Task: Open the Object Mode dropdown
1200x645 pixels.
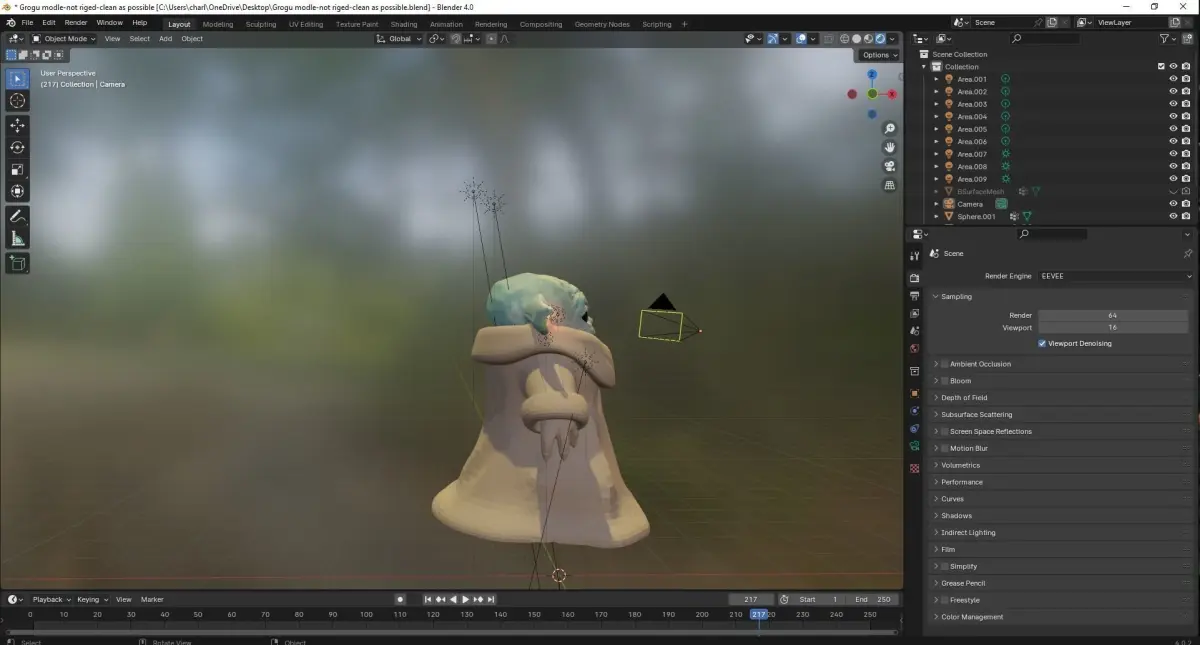Action: pyautogui.click(x=64, y=39)
